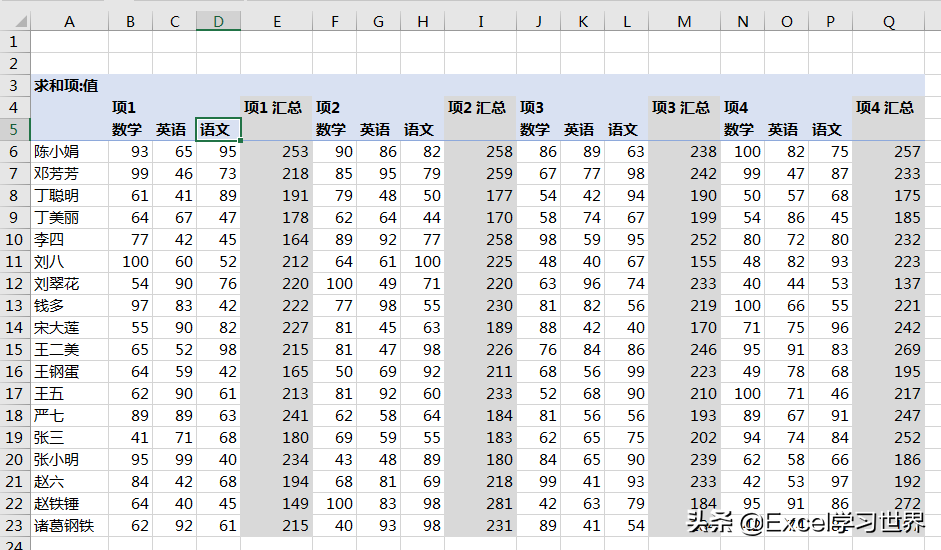The width and height of the screenshot is (941, 550).
Task: Click the '数学' header under 项4
Action: 743,130
